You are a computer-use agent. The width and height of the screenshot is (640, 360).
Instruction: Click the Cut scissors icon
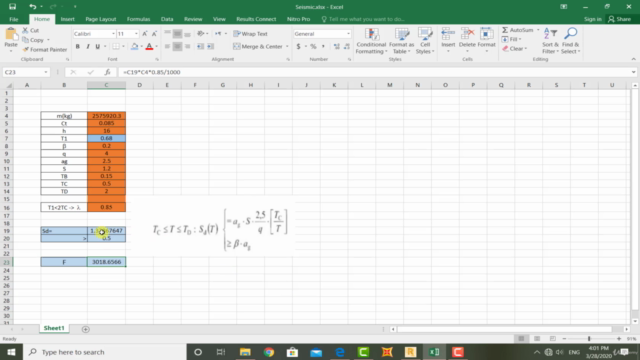click(26, 30)
